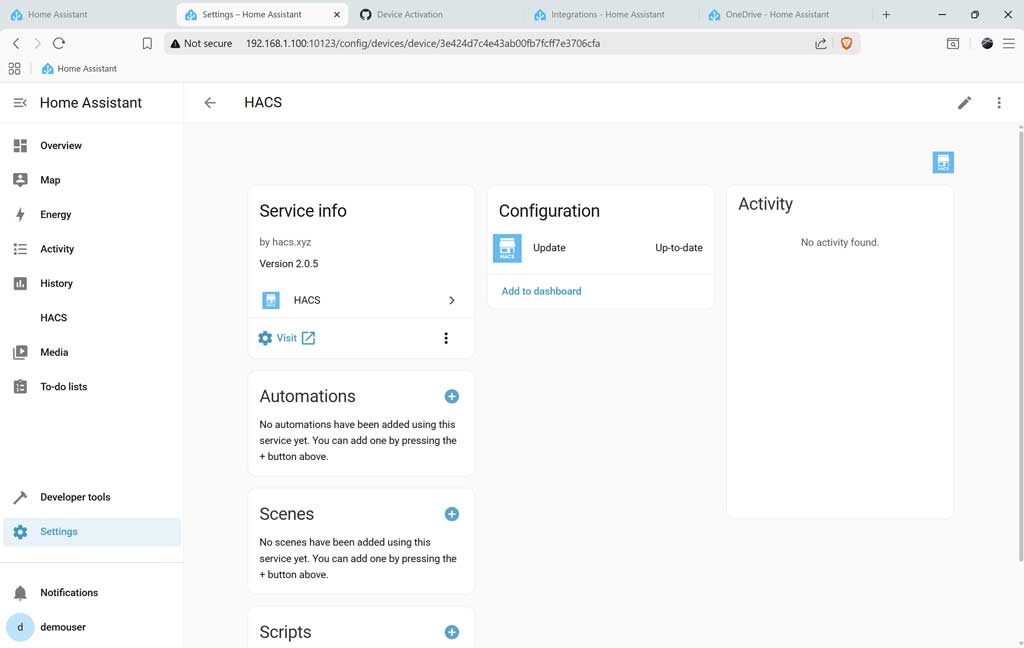Click the Energy lightning bolt icon
The height and width of the screenshot is (648, 1024).
20,214
